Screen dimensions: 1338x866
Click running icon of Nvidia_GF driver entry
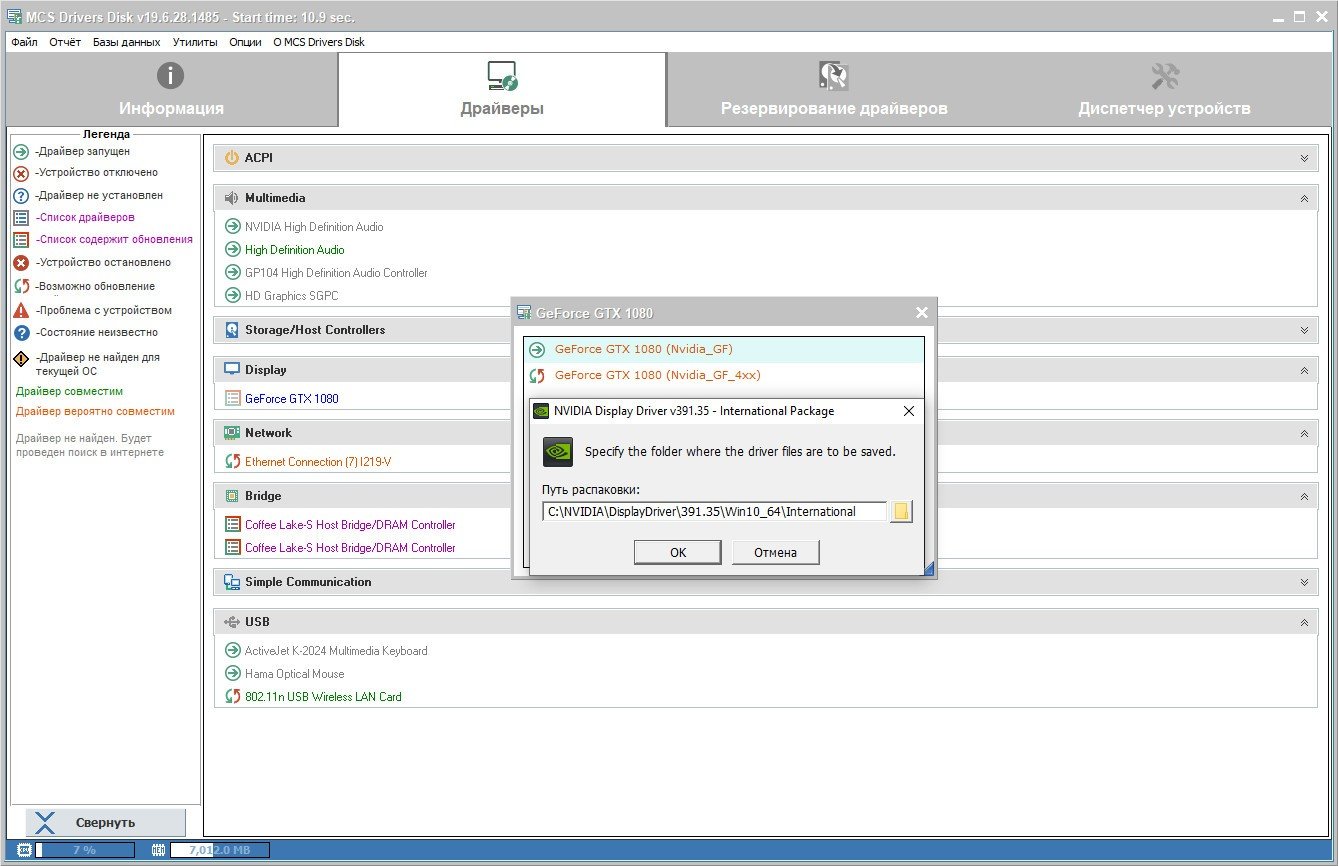pos(537,350)
